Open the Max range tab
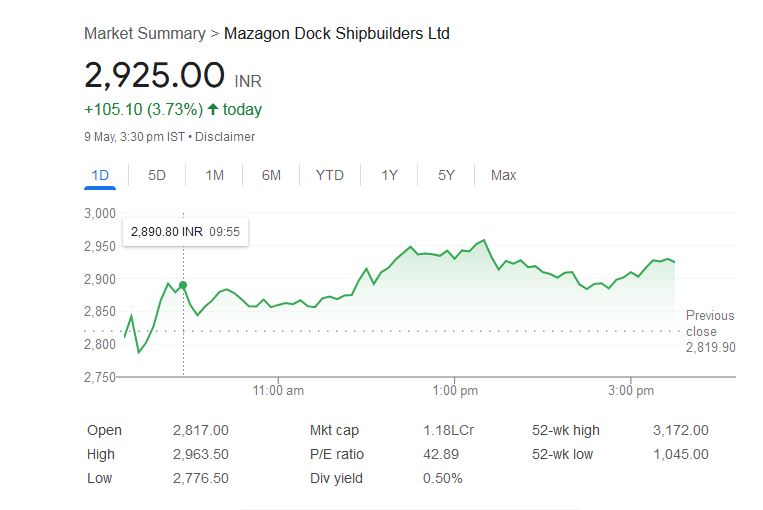The width and height of the screenshot is (763, 510). [x=503, y=175]
